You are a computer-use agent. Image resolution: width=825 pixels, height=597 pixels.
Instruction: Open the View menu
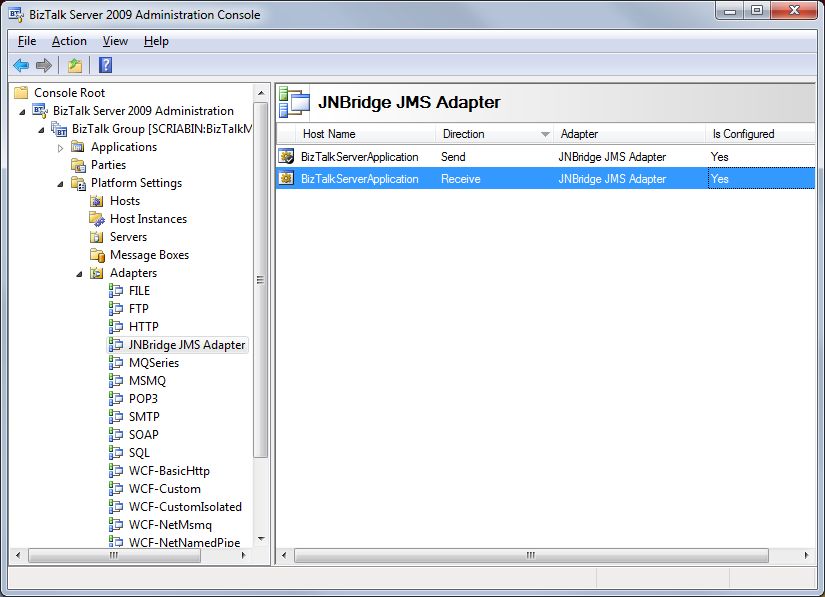(115, 41)
